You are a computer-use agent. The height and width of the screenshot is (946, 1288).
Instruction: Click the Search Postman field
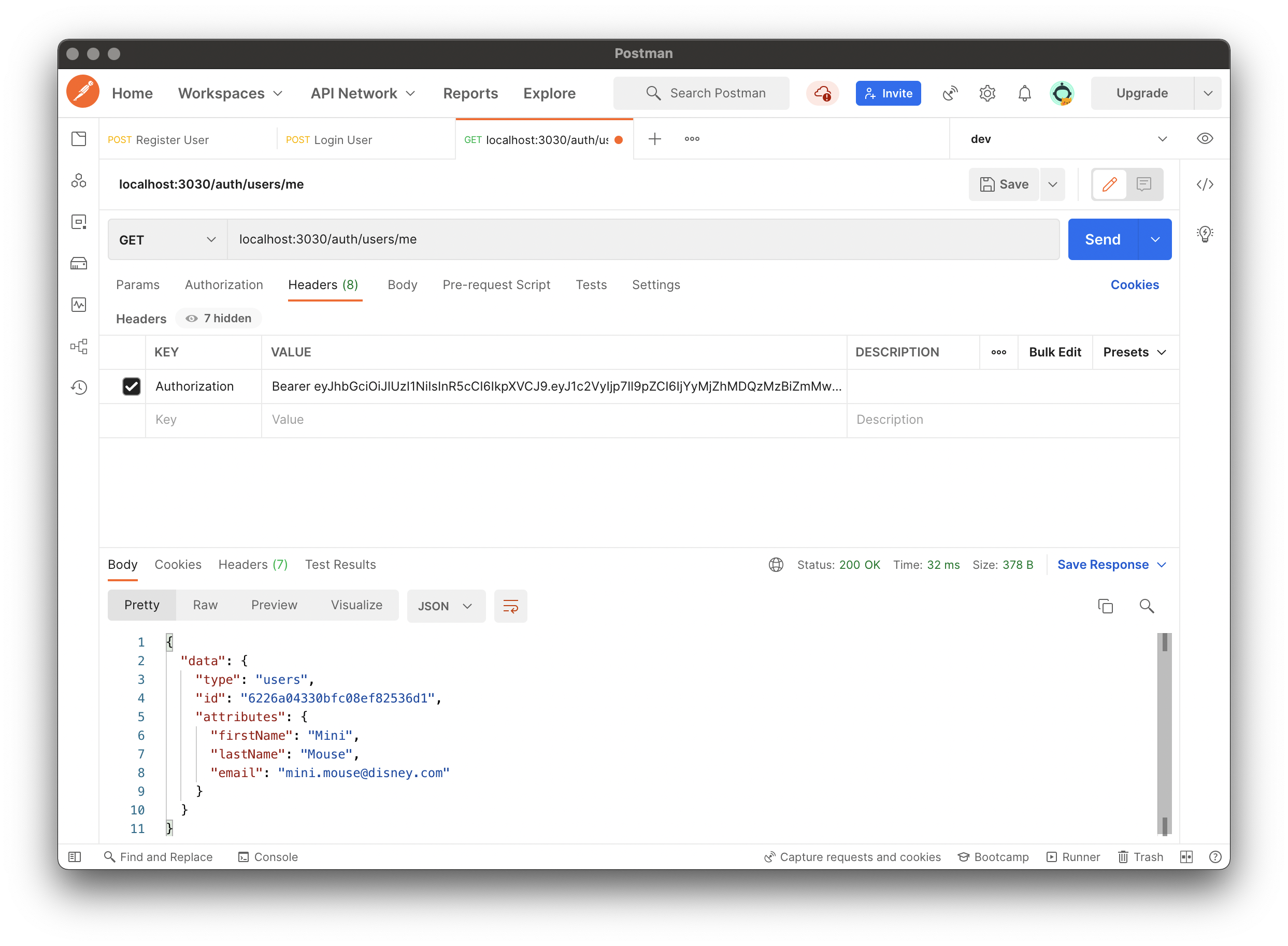[x=701, y=93]
